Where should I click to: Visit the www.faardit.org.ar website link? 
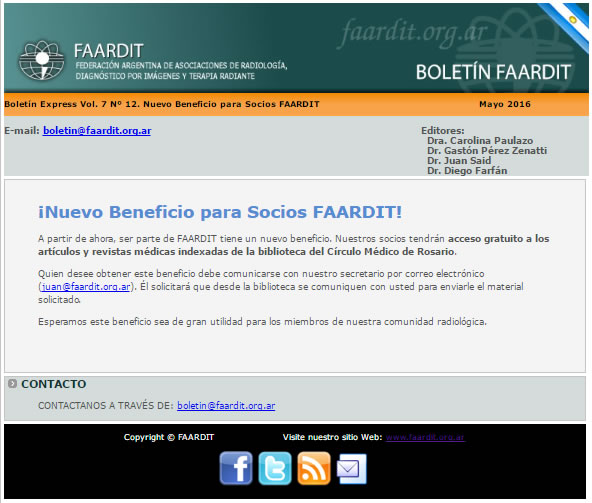coord(425,437)
